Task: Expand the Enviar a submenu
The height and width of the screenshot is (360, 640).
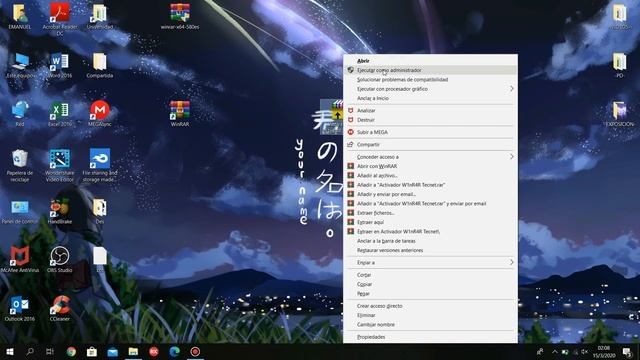Action: tap(431, 263)
